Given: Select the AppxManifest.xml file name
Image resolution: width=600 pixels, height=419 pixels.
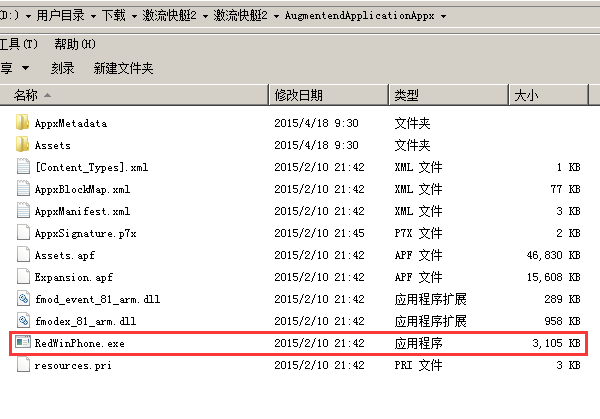Looking at the screenshot, I should 82,211.
